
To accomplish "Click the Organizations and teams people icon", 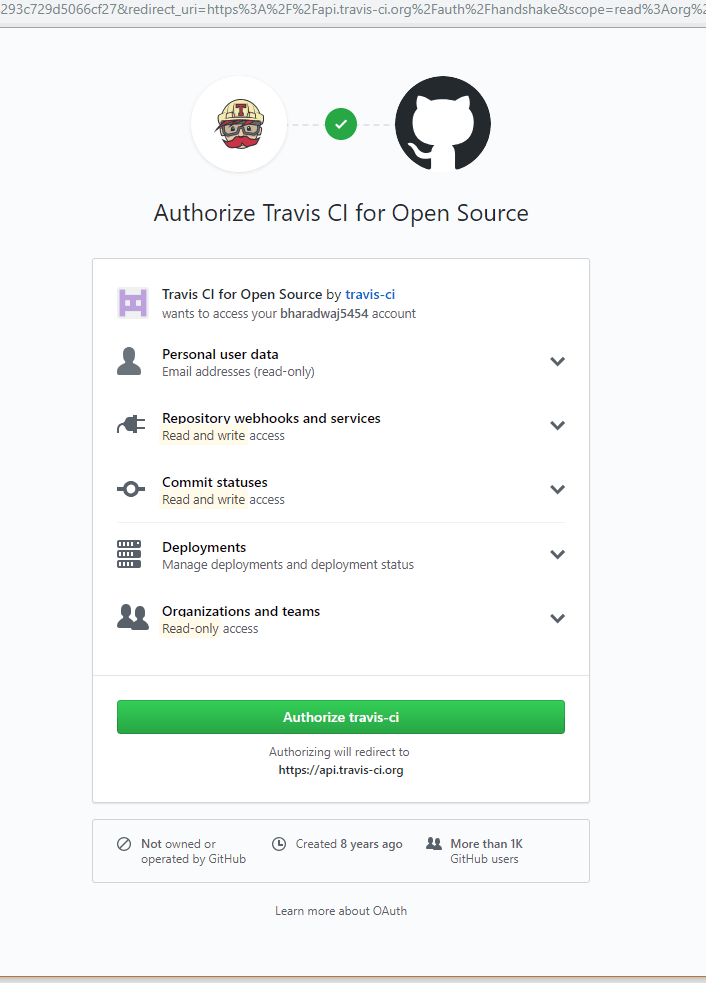I will (132, 618).
